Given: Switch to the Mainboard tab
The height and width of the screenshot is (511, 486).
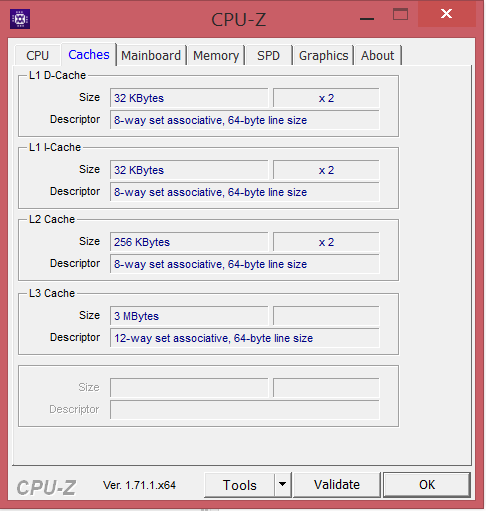Looking at the screenshot, I should coord(151,56).
